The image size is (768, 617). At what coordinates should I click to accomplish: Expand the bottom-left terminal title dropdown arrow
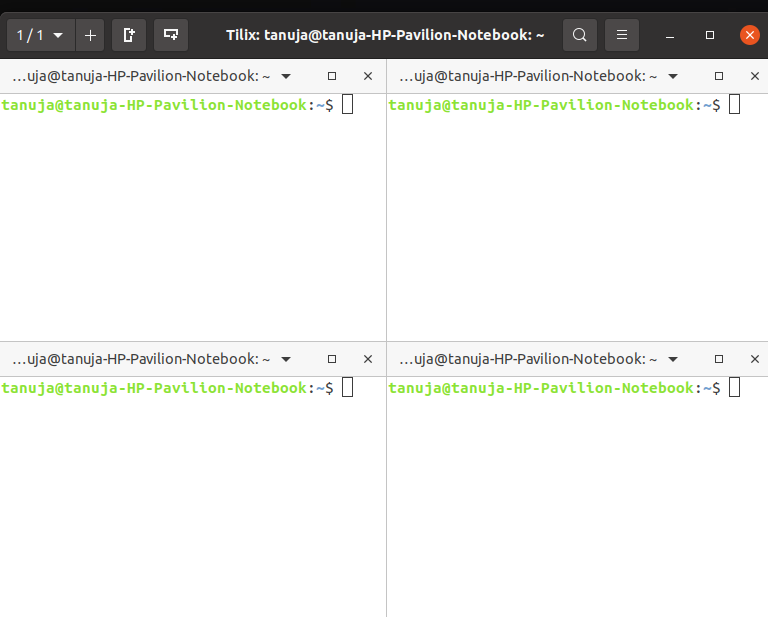coord(286,359)
